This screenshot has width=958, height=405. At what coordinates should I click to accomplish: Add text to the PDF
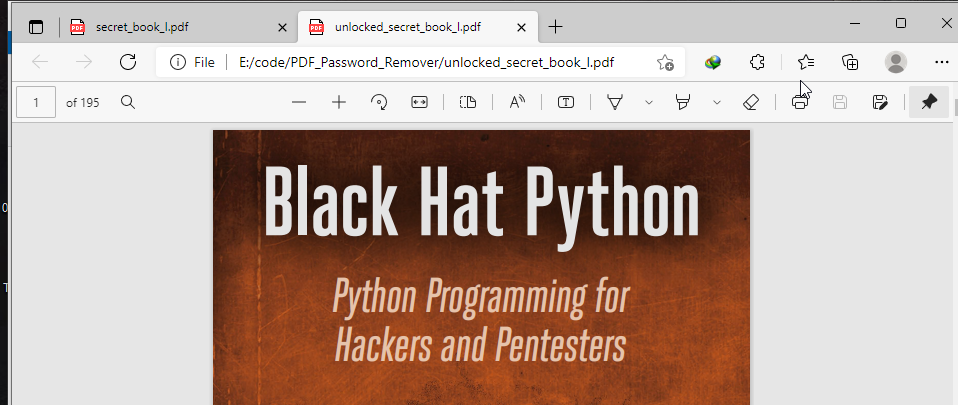pyautogui.click(x=566, y=102)
